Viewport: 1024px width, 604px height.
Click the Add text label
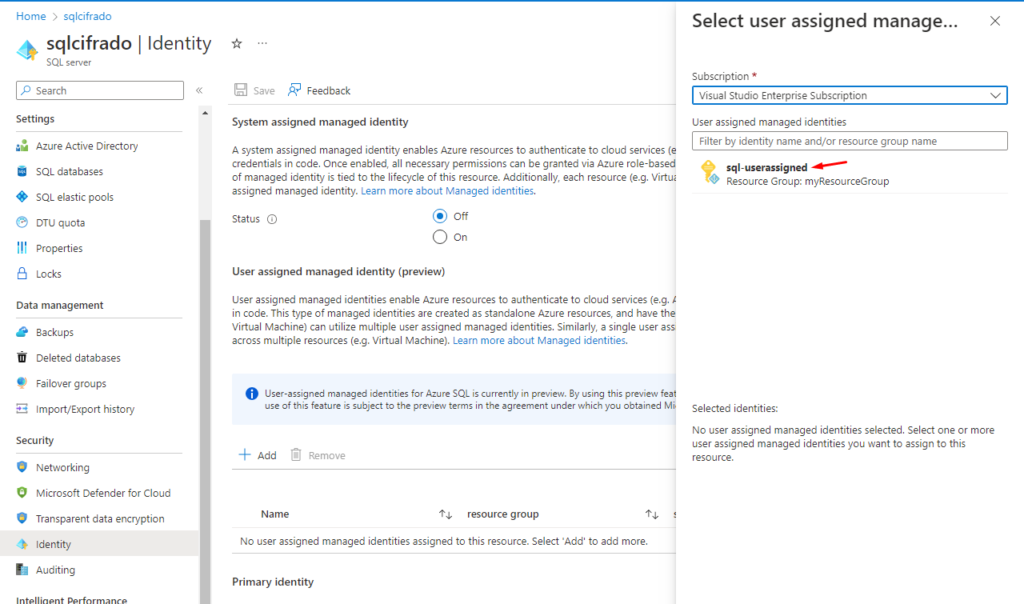click(x=266, y=455)
